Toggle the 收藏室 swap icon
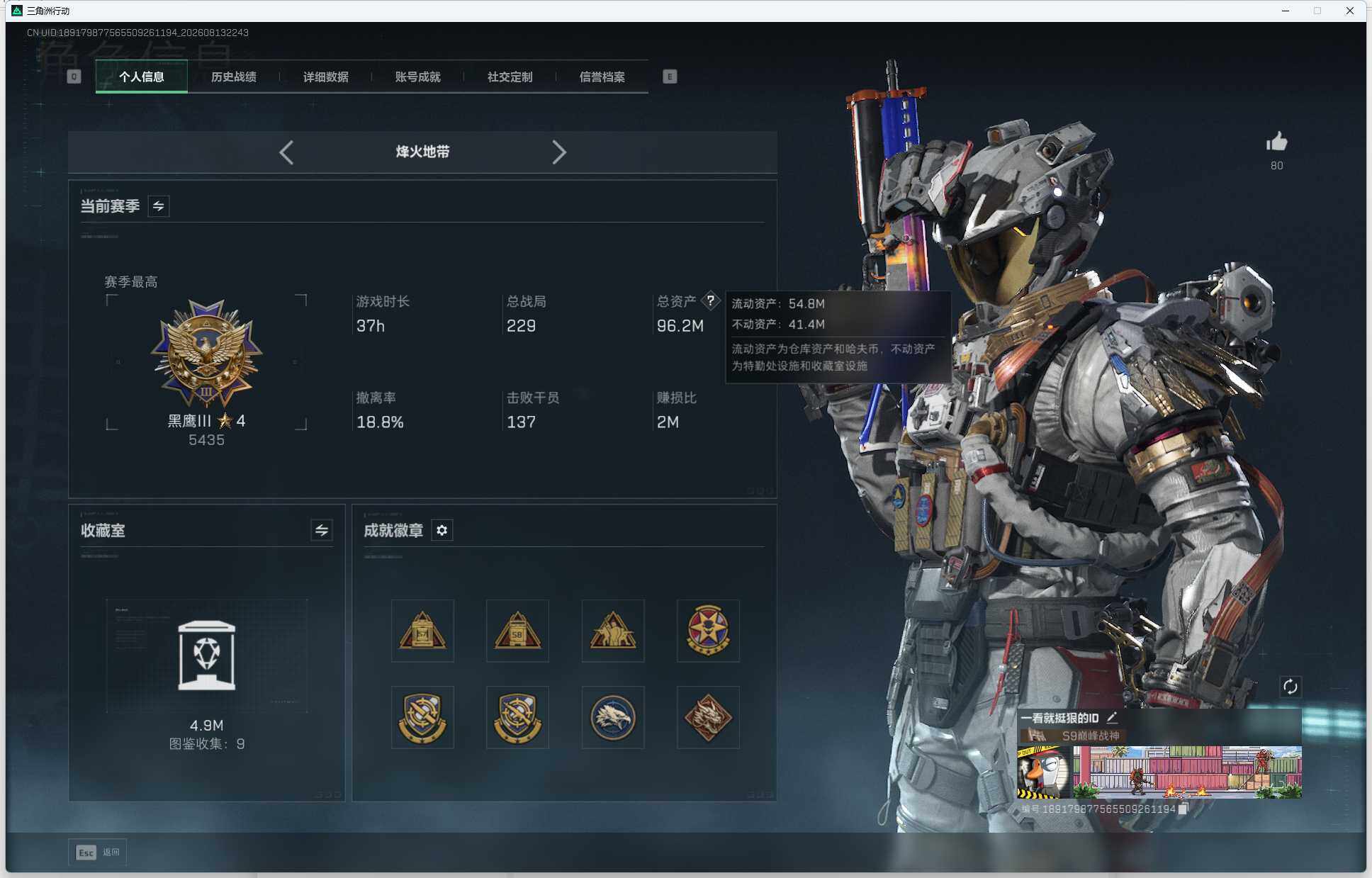The height and width of the screenshot is (878, 1372). [x=322, y=530]
